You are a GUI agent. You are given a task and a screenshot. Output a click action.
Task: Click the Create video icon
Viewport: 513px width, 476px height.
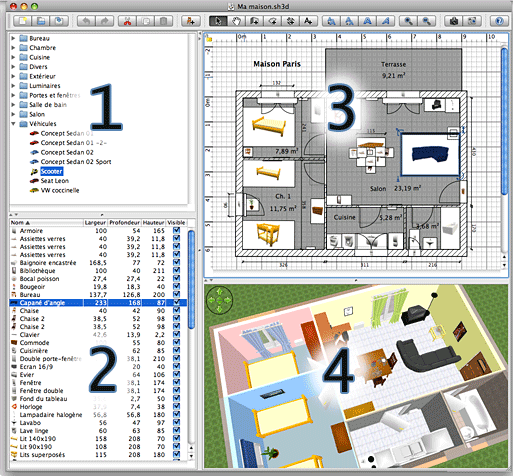click(472, 21)
